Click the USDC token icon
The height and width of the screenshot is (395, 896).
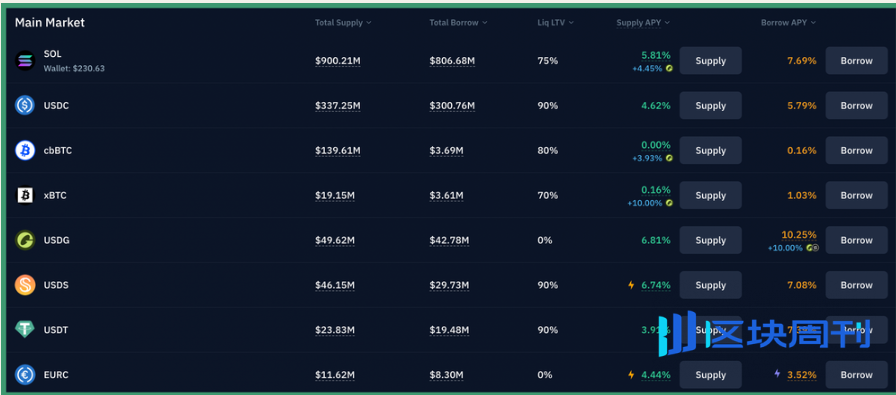(x=25, y=106)
